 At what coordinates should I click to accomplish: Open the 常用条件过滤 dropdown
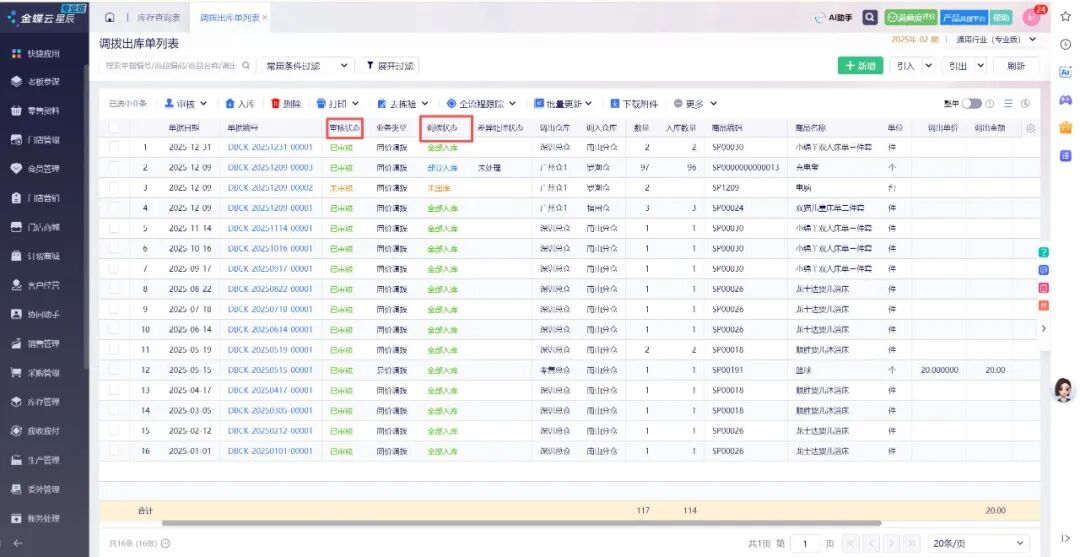(307, 66)
